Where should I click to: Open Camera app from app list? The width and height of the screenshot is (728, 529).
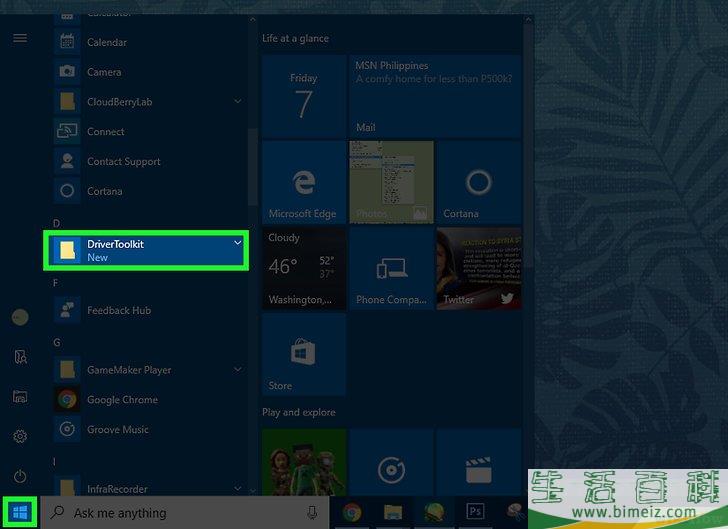pyautogui.click(x=103, y=72)
